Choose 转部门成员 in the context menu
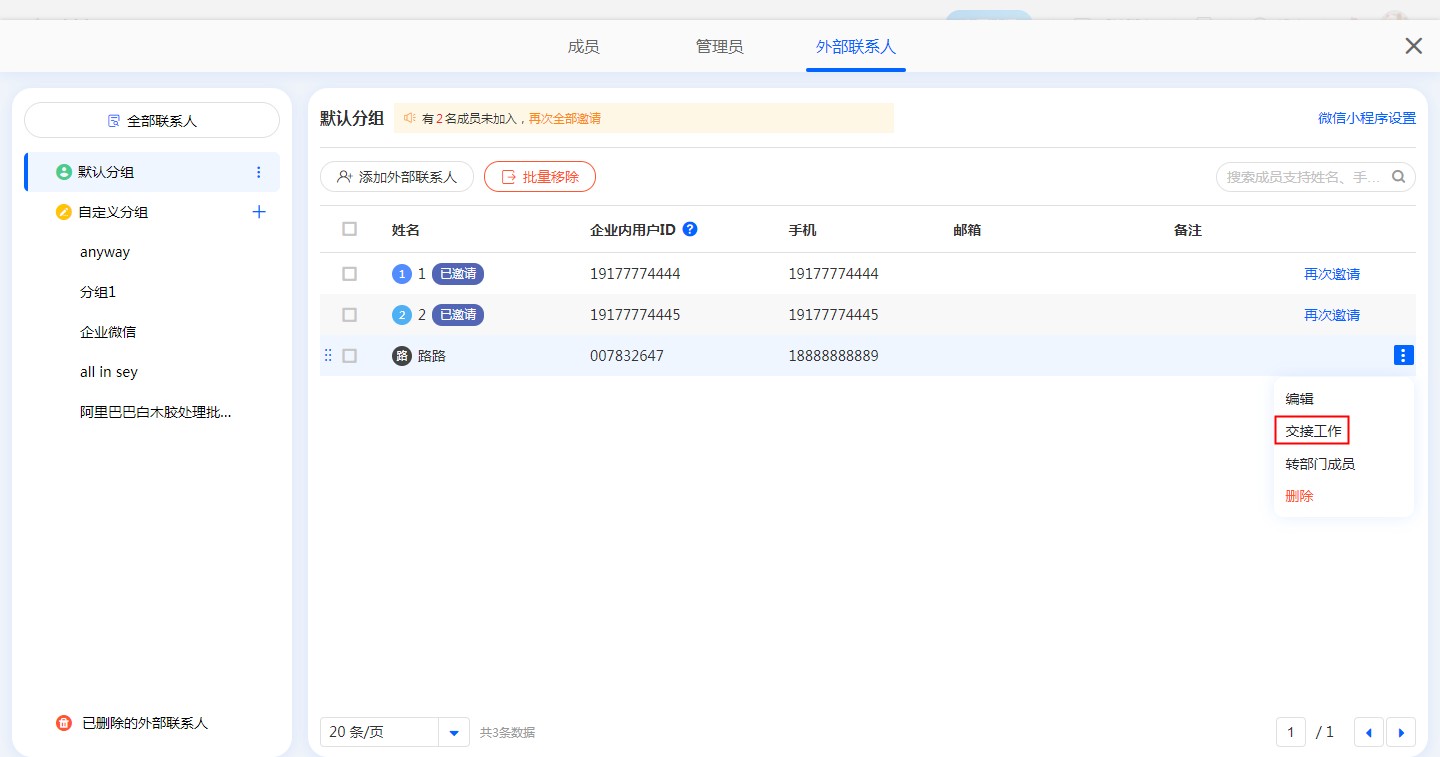This screenshot has width=1440, height=757. pyautogui.click(x=1319, y=464)
